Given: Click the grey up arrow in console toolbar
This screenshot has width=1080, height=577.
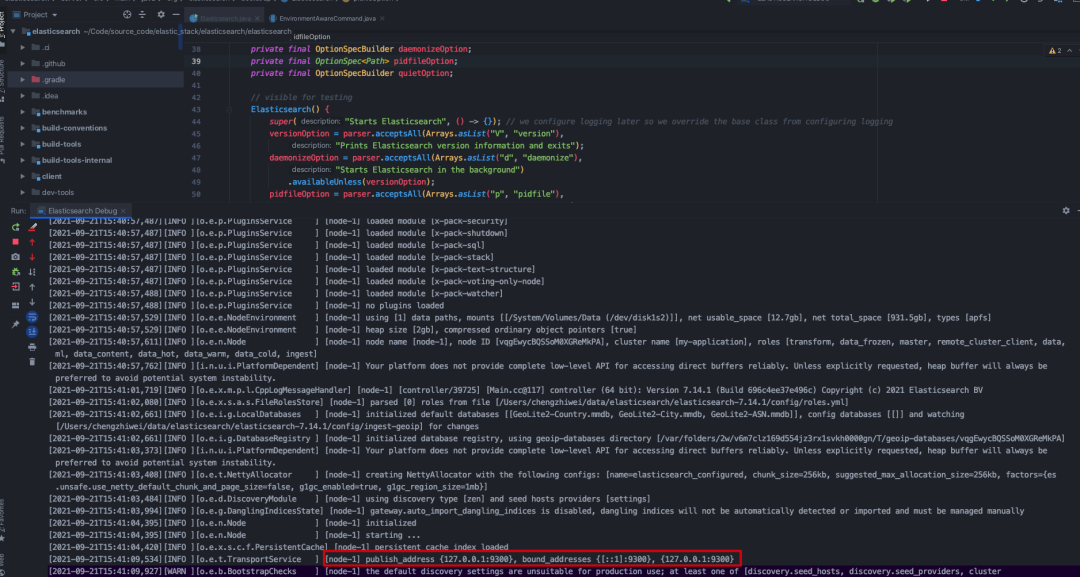Looking at the screenshot, I should point(32,287).
